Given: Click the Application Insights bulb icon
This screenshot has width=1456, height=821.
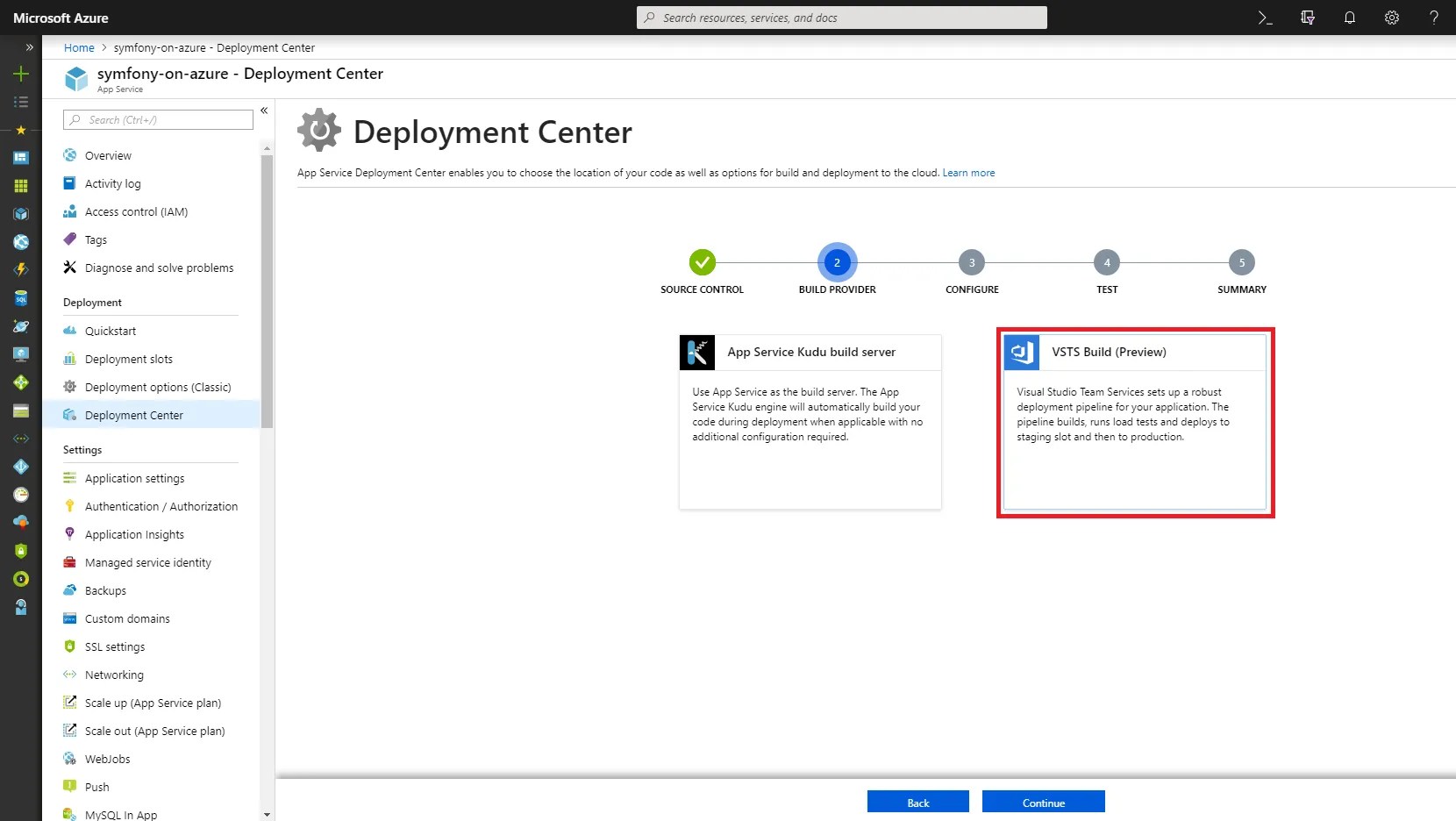Looking at the screenshot, I should tap(70, 534).
